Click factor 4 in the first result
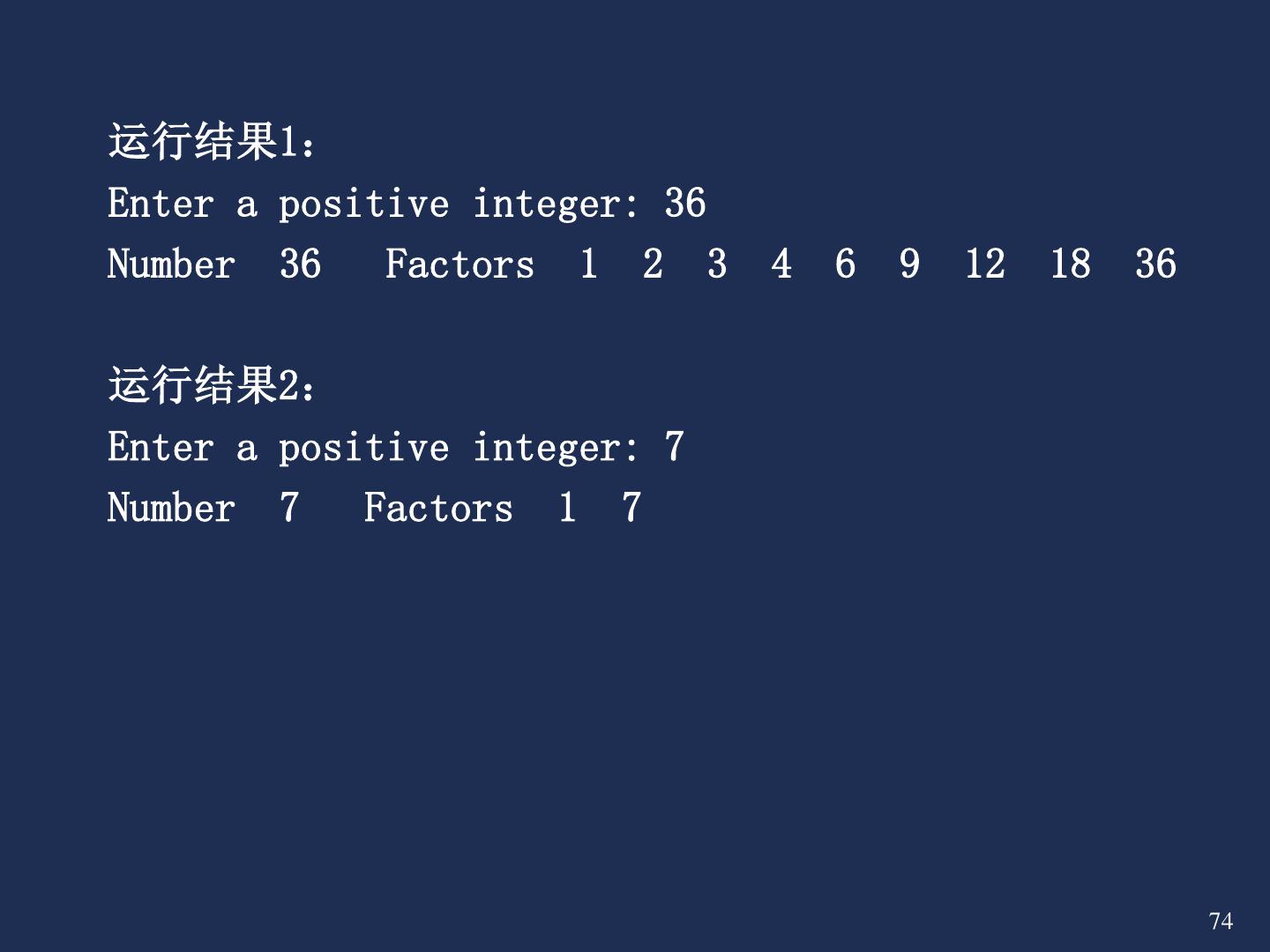Screen dimensions: 1270x952 (781, 264)
